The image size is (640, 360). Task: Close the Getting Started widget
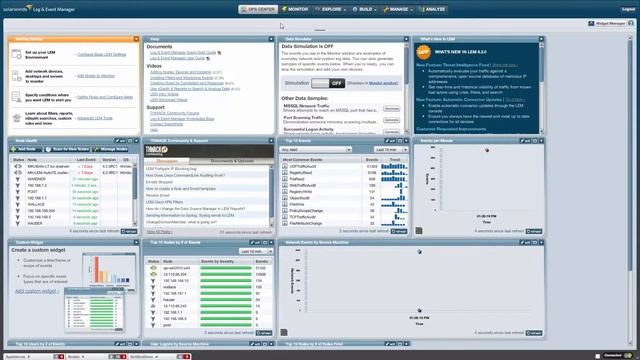click(x=136, y=39)
